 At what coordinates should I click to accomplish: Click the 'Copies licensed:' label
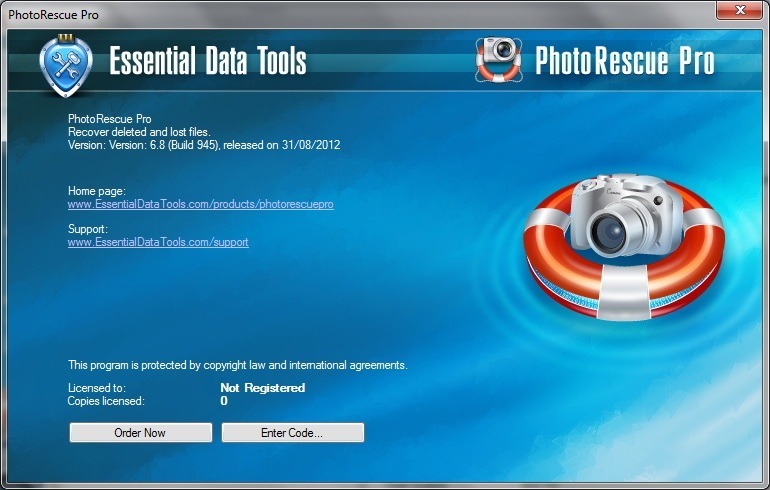coord(106,401)
